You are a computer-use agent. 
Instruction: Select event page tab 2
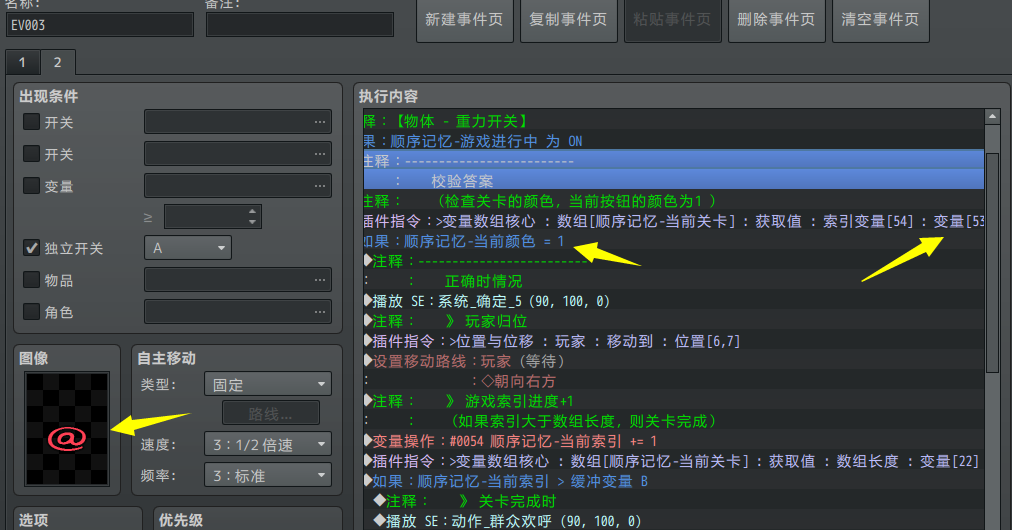[x=57, y=63]
